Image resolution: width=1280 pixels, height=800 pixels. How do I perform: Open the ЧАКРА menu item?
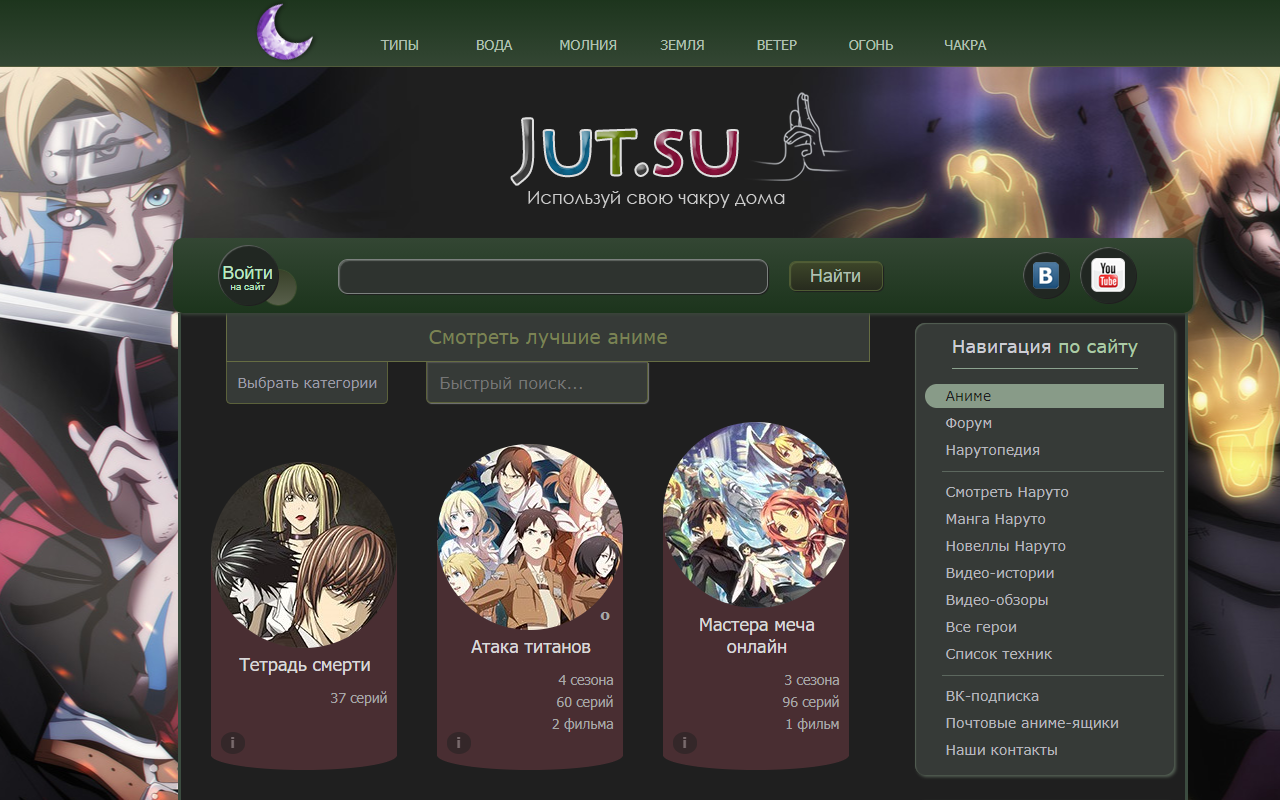point(965,45)
